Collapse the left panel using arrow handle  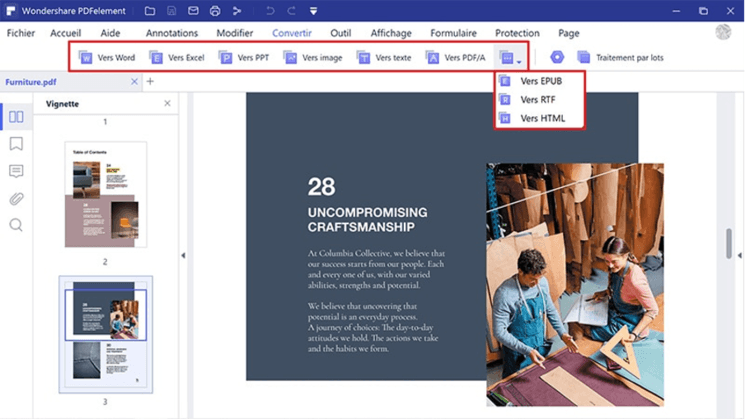point(182,256)
